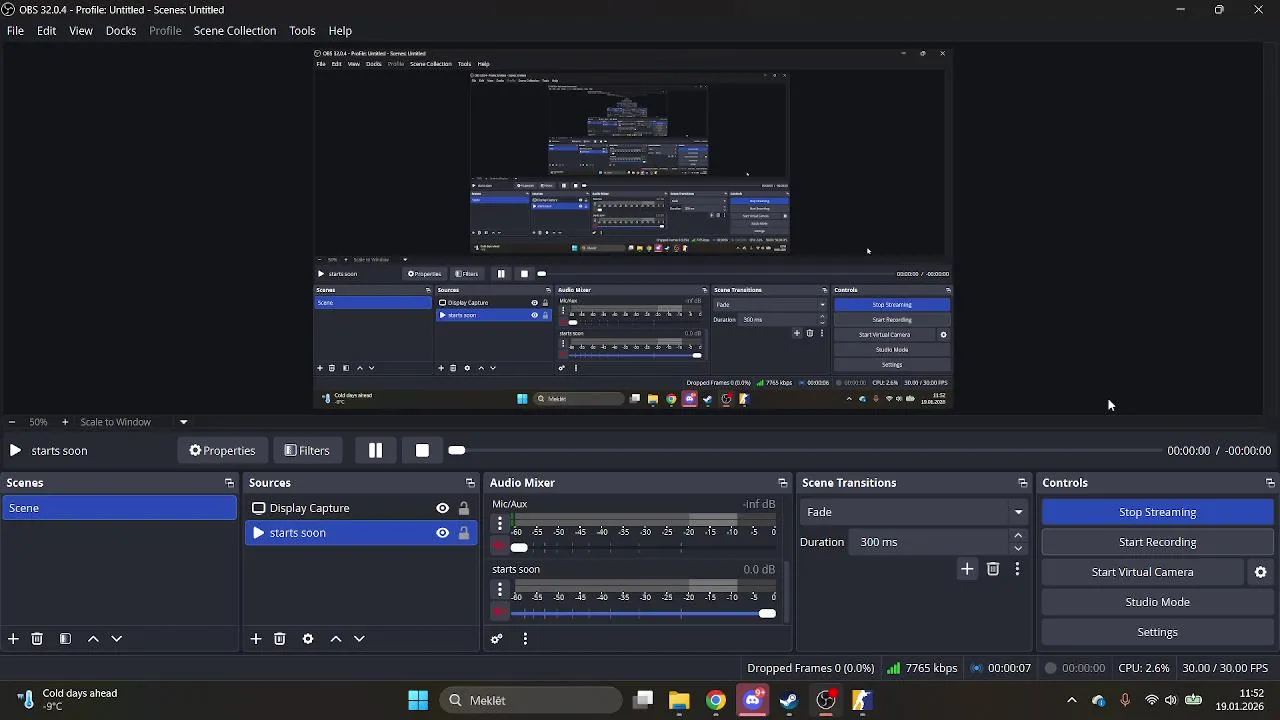Move source up in the Sources dock
The height and width of the screenshot is (720, 1280).
pos(336,639)
